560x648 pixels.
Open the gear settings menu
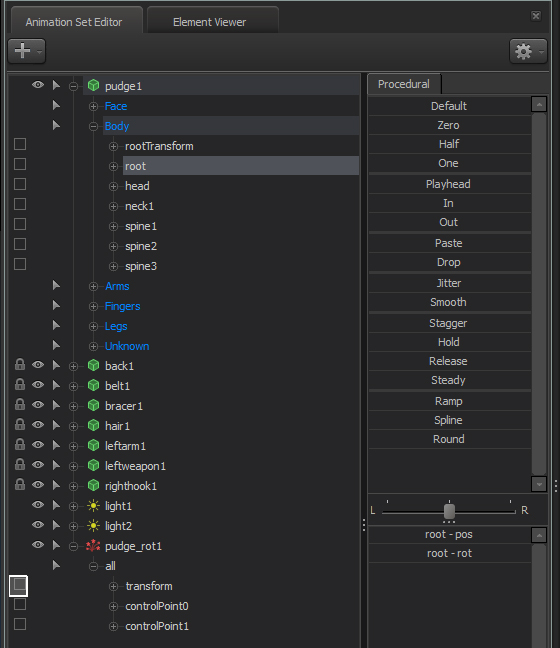click(x=528, y=51)
